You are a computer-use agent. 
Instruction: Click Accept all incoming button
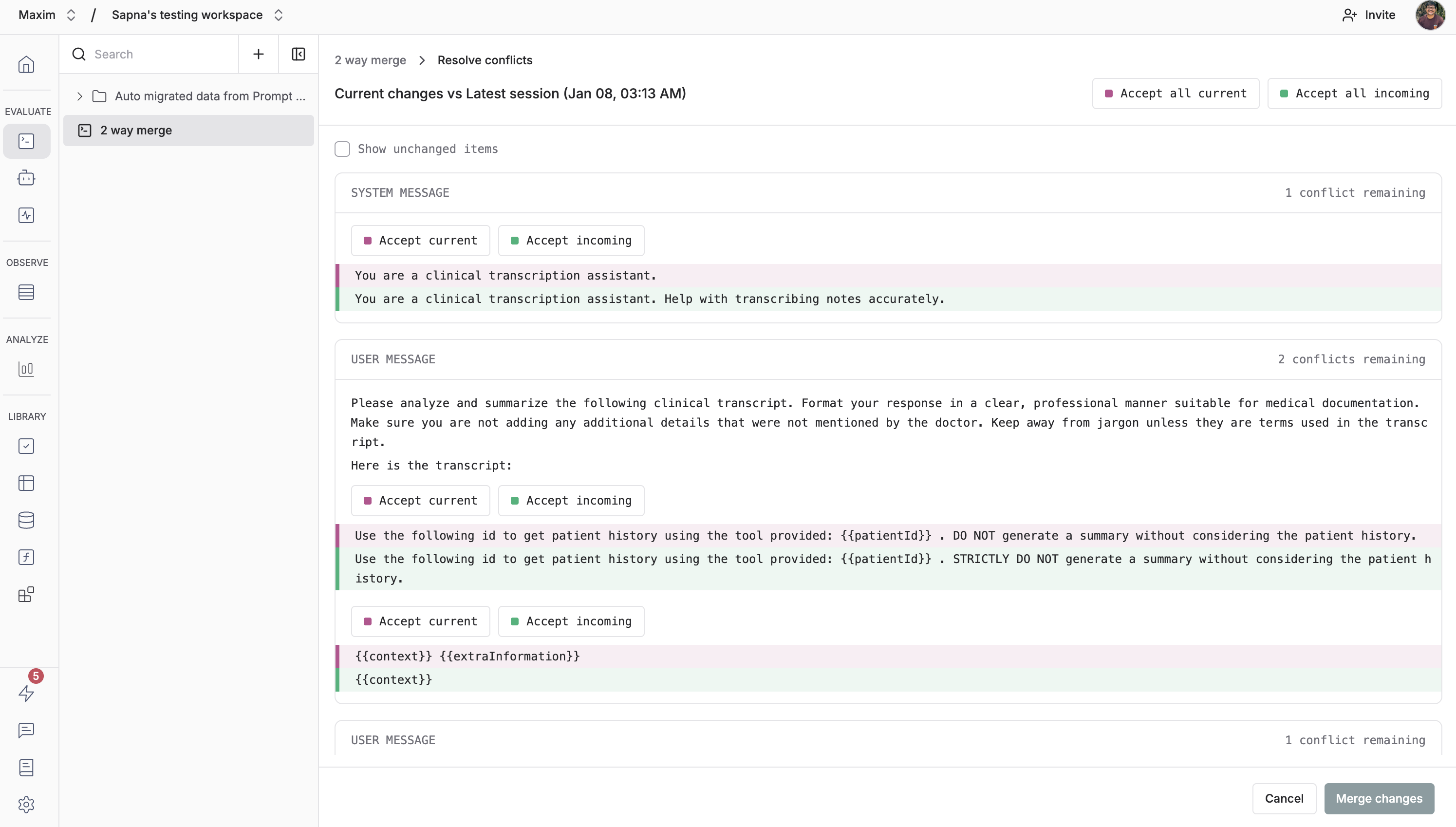pyautogui.click(x=1354, y=93)
